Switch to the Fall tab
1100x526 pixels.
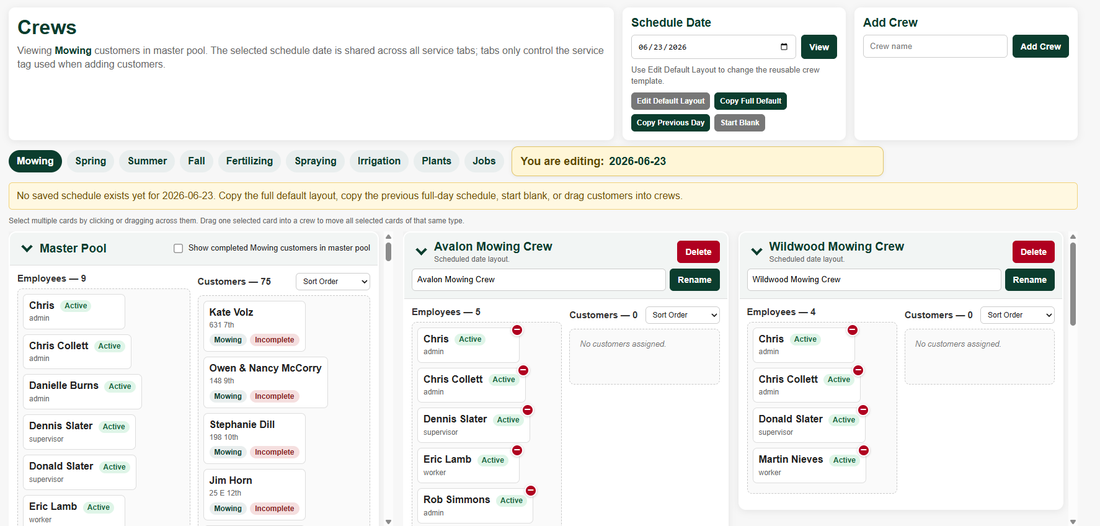pos(196,161)
